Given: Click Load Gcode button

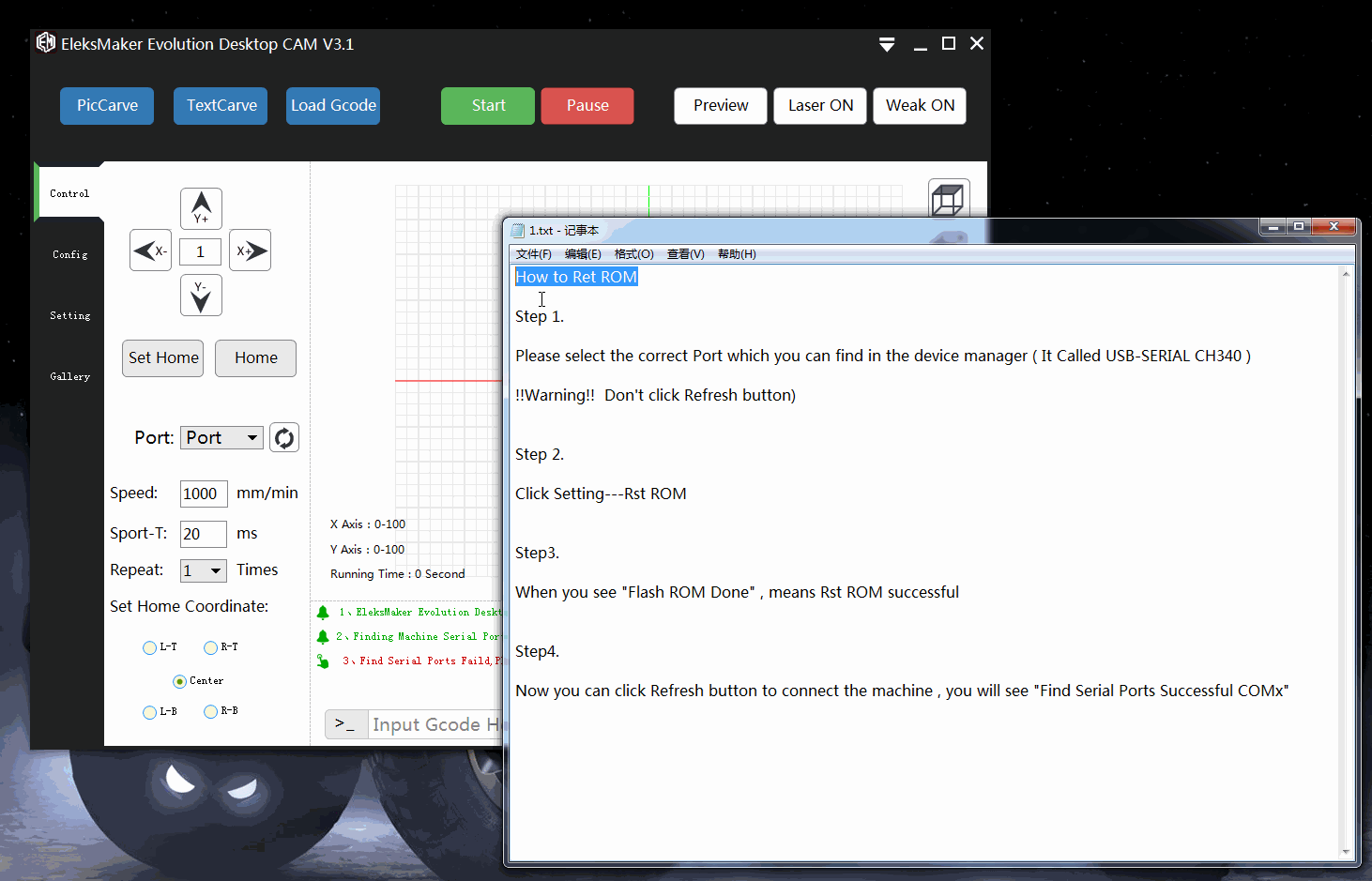Looking at the screenshot, I should (333, 106).
